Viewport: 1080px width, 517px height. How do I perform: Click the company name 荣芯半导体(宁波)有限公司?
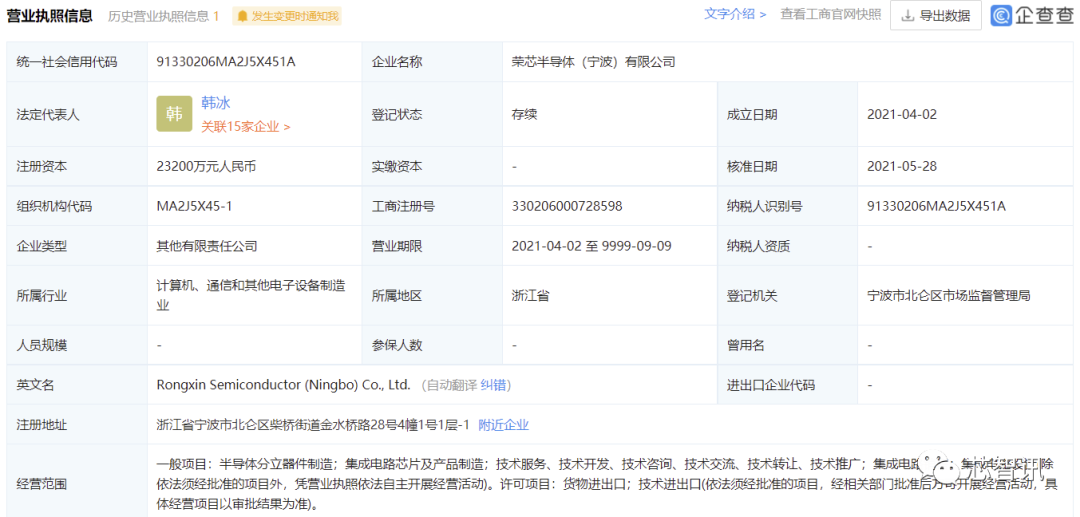point(593,62)
